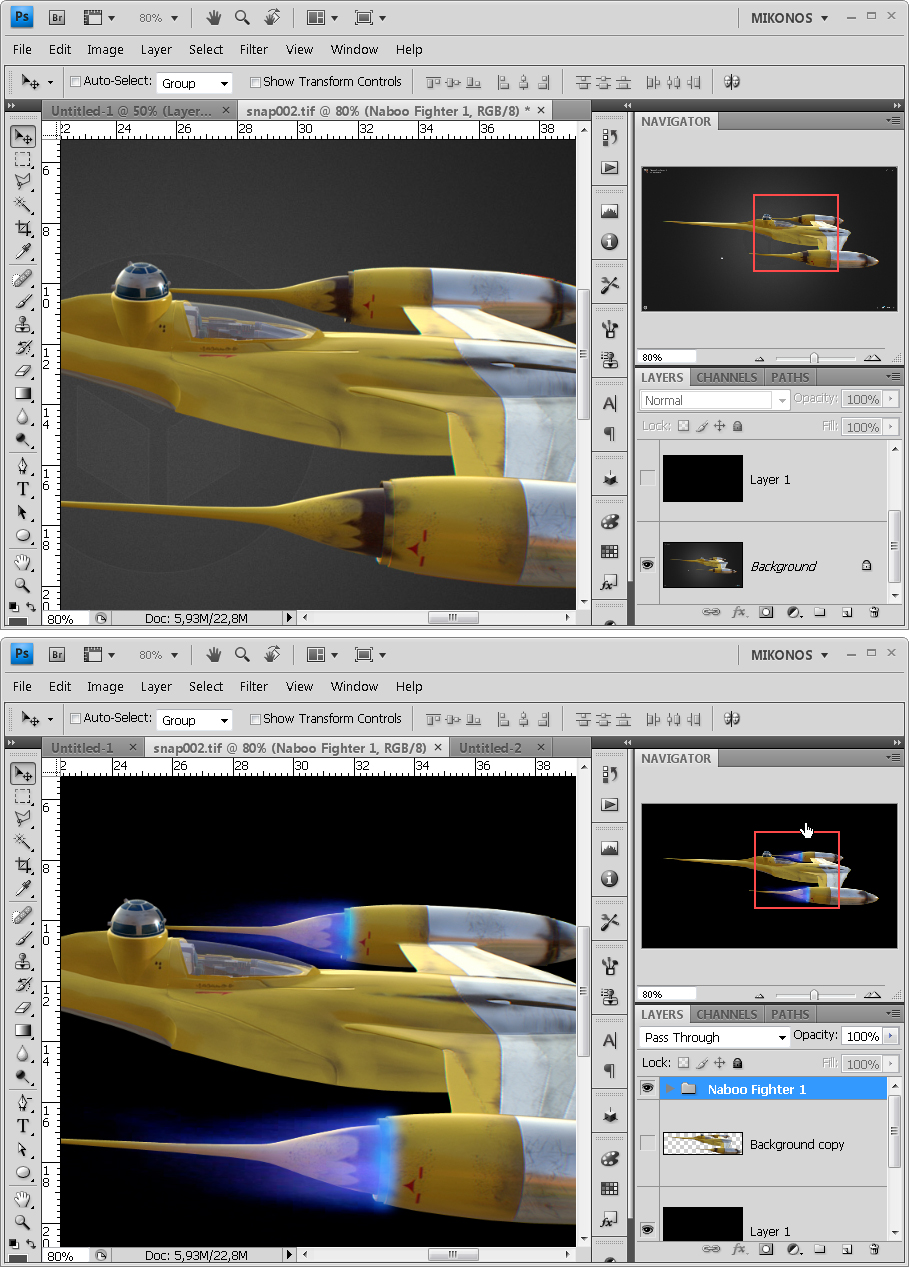
Task: Open the Swatches panel icon in lower window dock
Action: 610,1188
